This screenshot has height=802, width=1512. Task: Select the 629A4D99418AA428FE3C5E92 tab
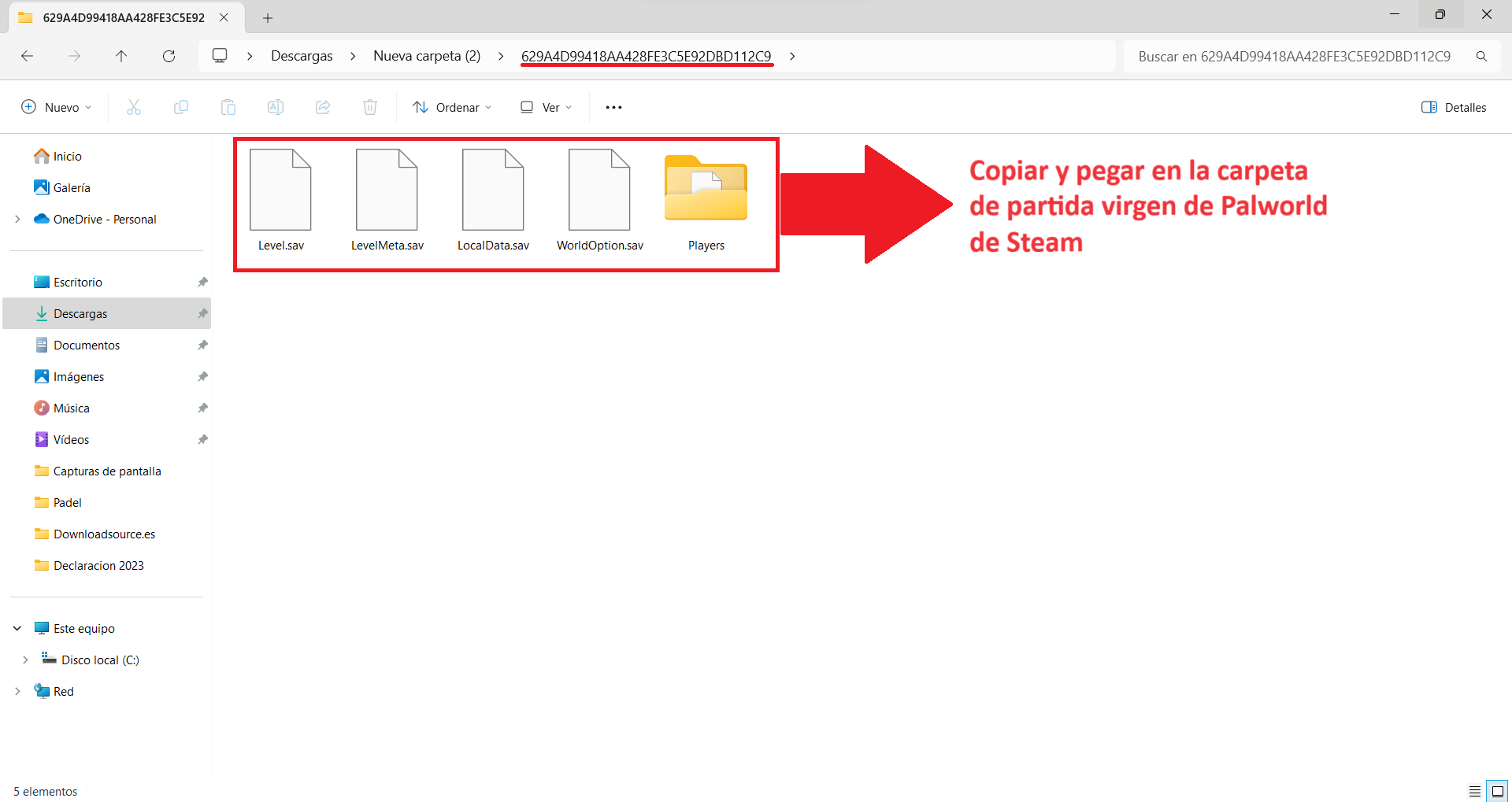coord(124,17)
